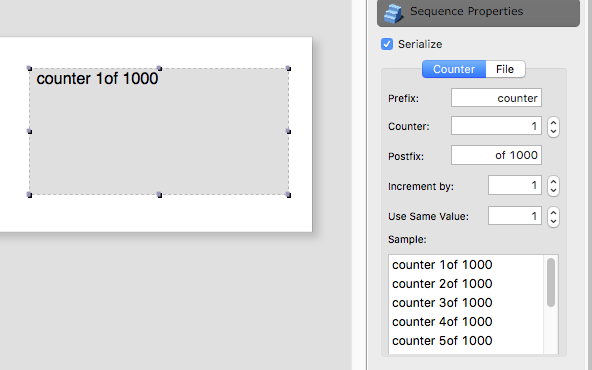Click the Postfix input field
Image resolution: width=592 pixels, height=370 pixels.
click(x=496, y=155)
